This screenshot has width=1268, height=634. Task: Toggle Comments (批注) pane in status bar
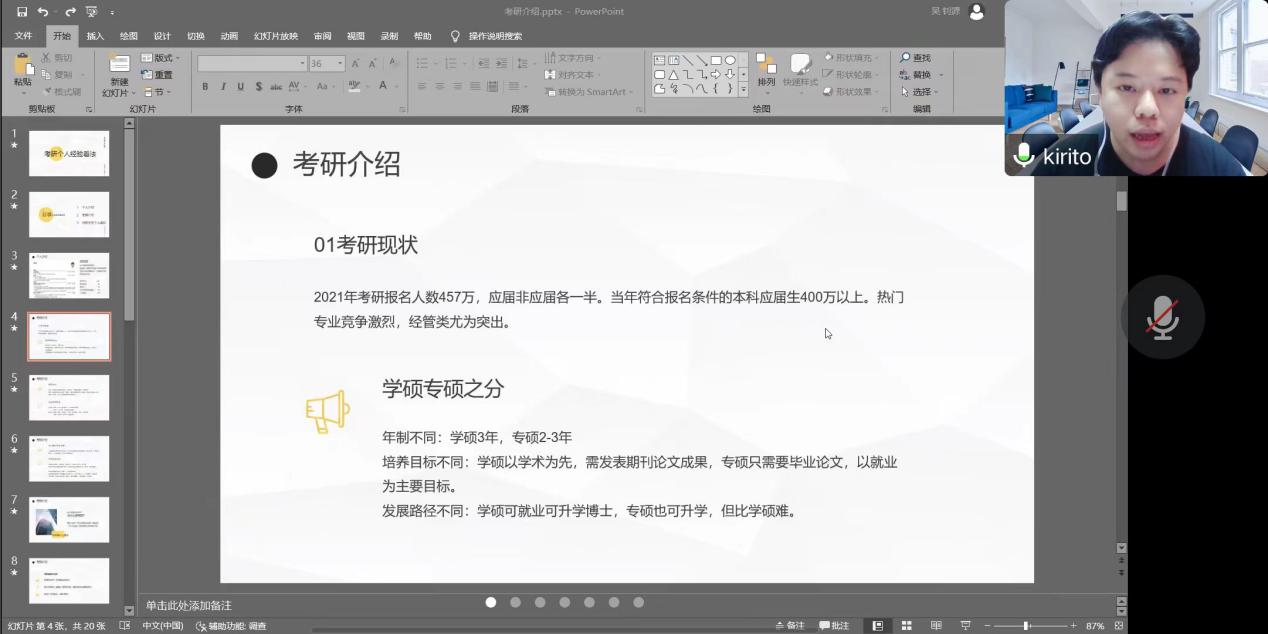point(834,626)
